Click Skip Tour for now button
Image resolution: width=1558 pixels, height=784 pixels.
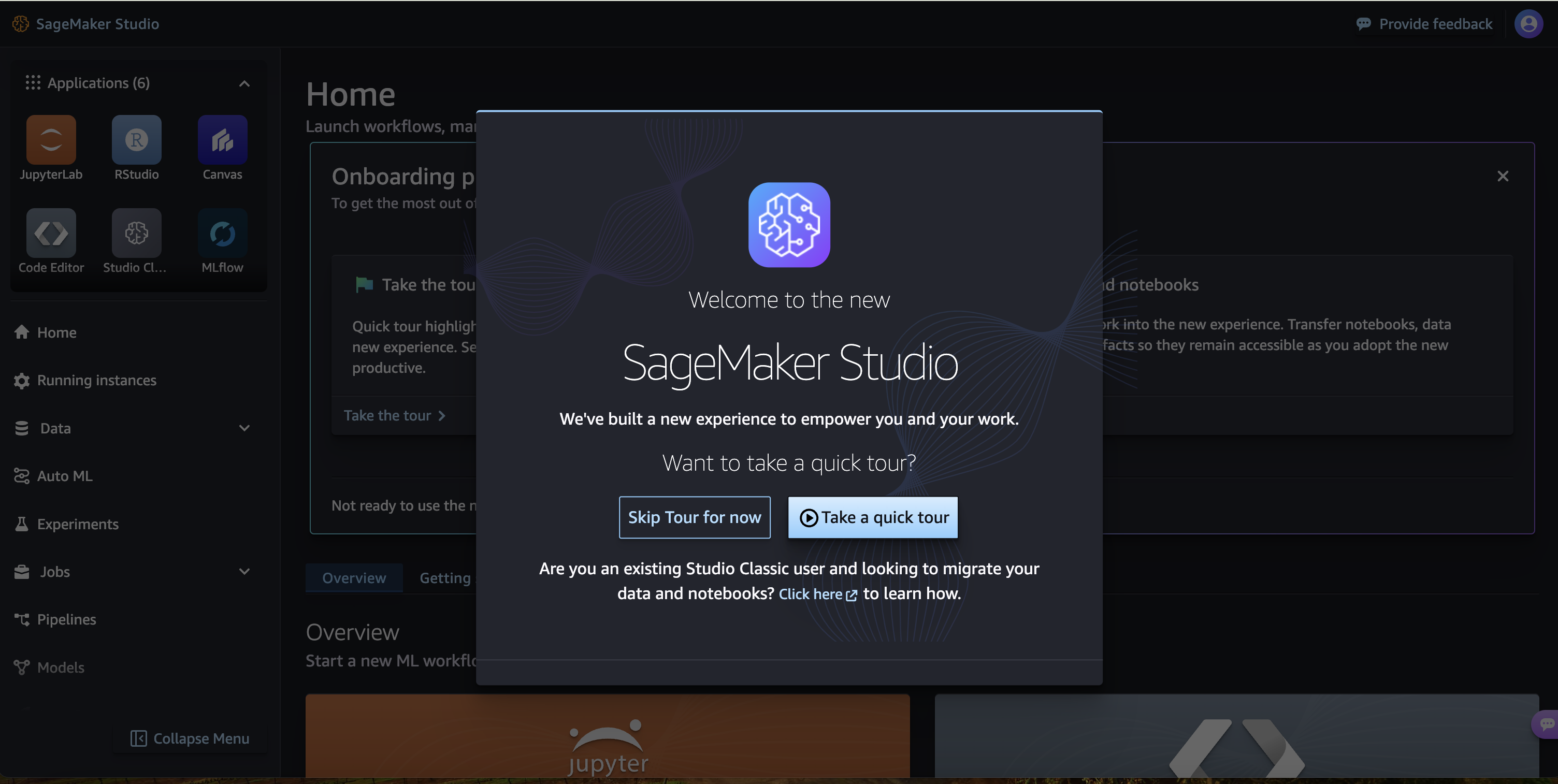(x=695, y=517)
